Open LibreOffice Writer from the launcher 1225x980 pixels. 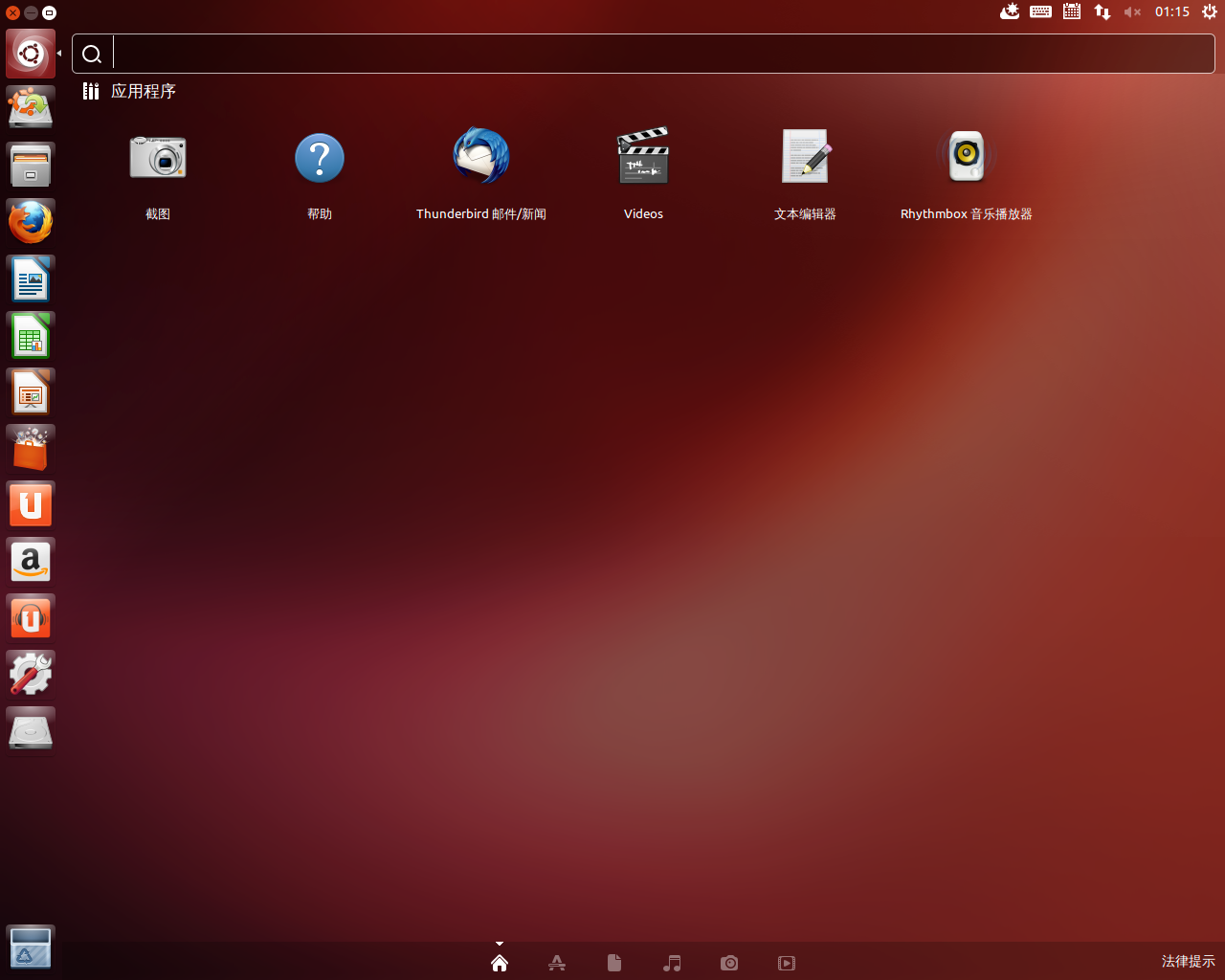pos(31,279)
